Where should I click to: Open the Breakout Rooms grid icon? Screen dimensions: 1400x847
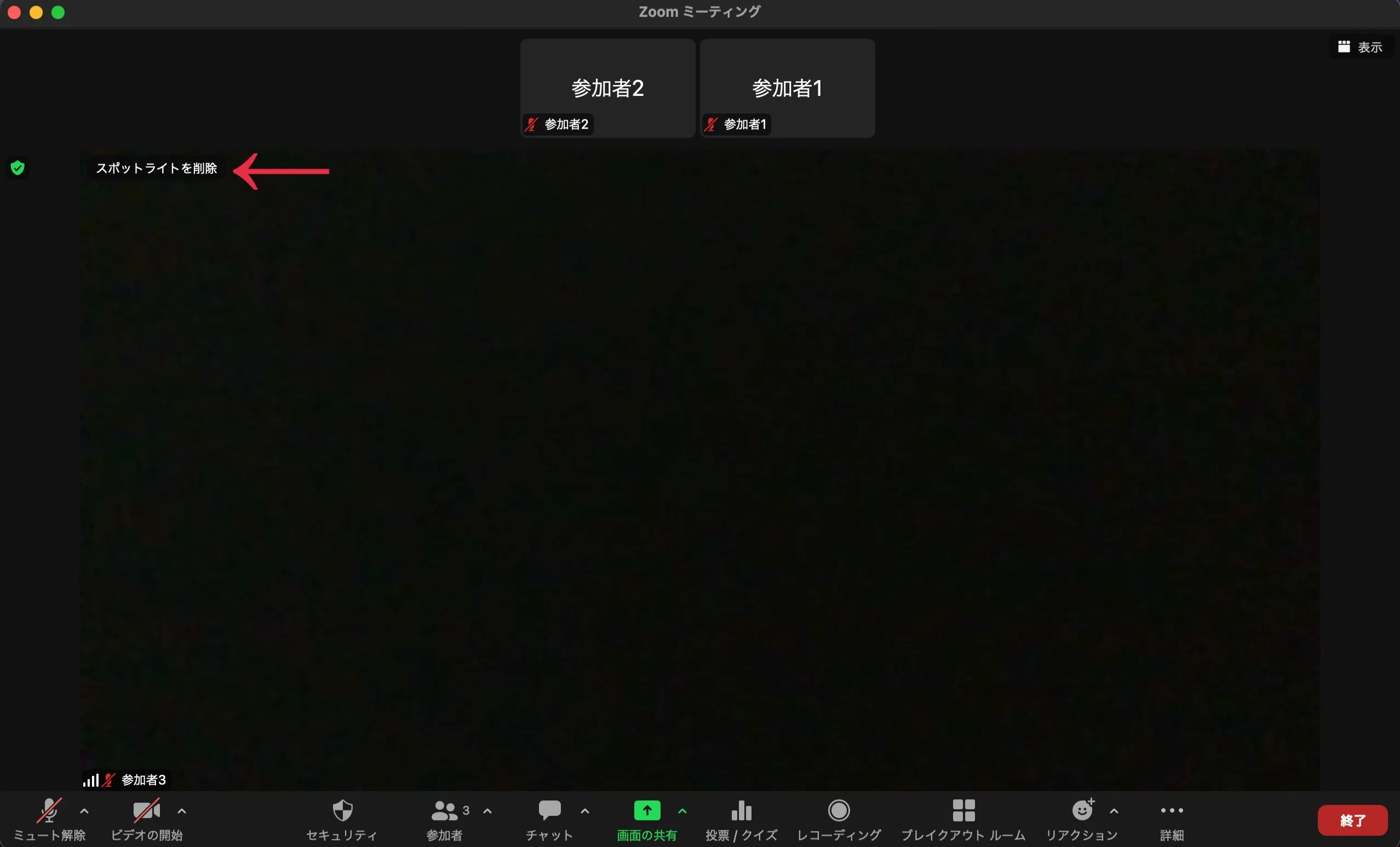(963, 811)
